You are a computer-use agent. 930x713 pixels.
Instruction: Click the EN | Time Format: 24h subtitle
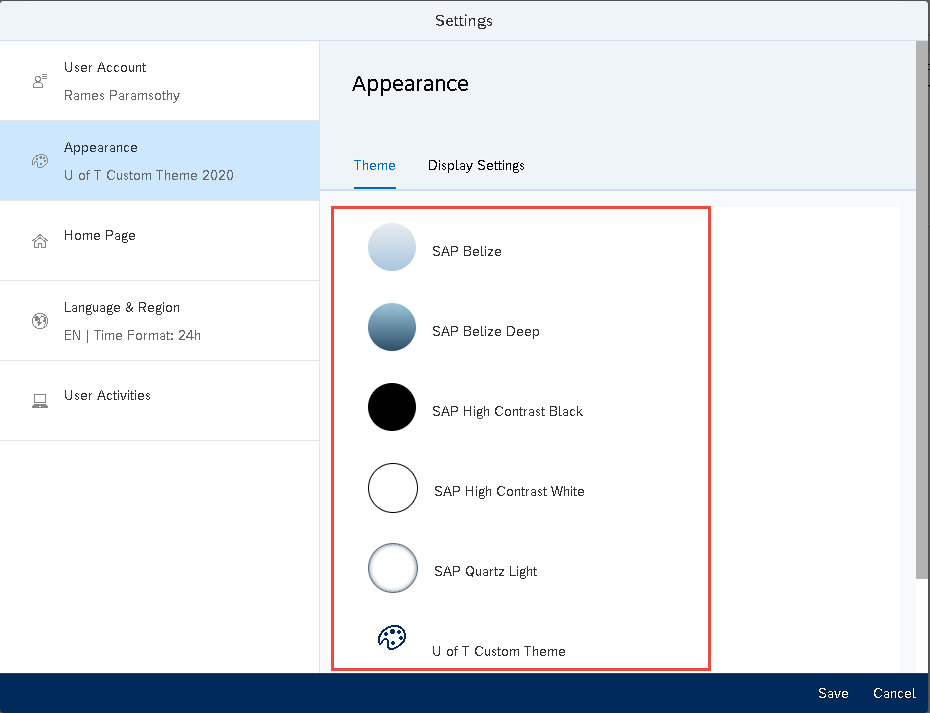point(132,336)
